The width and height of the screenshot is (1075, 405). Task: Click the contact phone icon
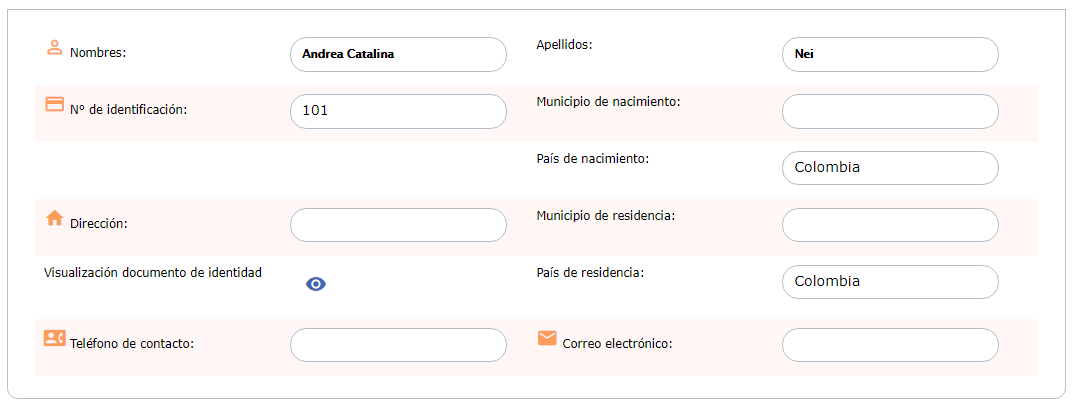click(54, 338)
